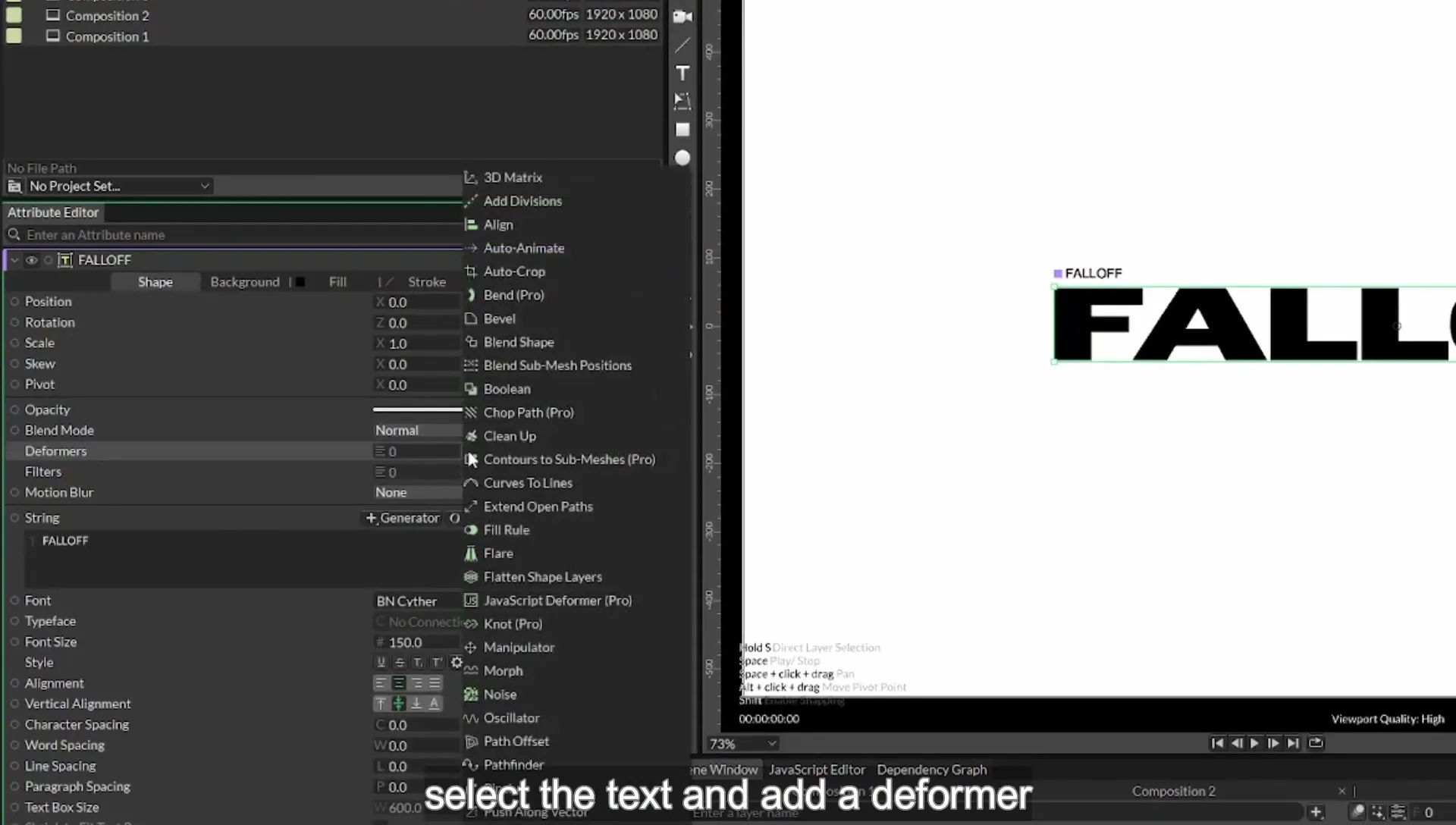Open the Style settings gear
This screenshot has width=1456, height=825.
pos(456,662)
